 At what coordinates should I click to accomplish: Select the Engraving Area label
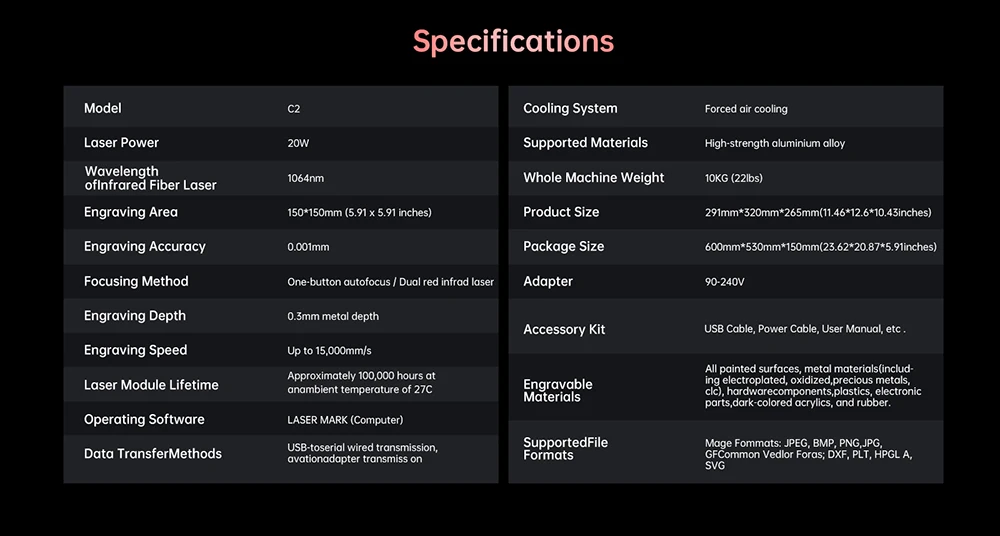(x=131, y=212)
